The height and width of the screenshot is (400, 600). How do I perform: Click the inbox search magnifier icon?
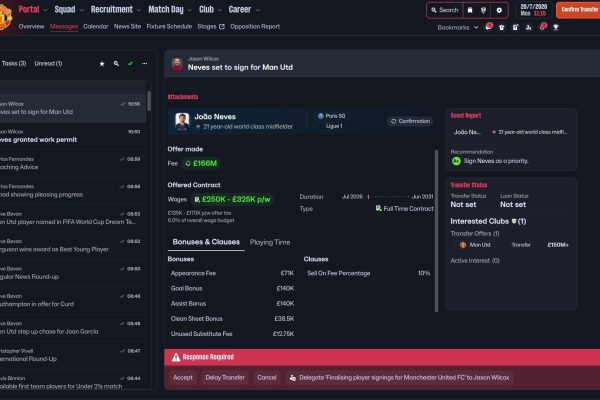(x=115, y=63)
